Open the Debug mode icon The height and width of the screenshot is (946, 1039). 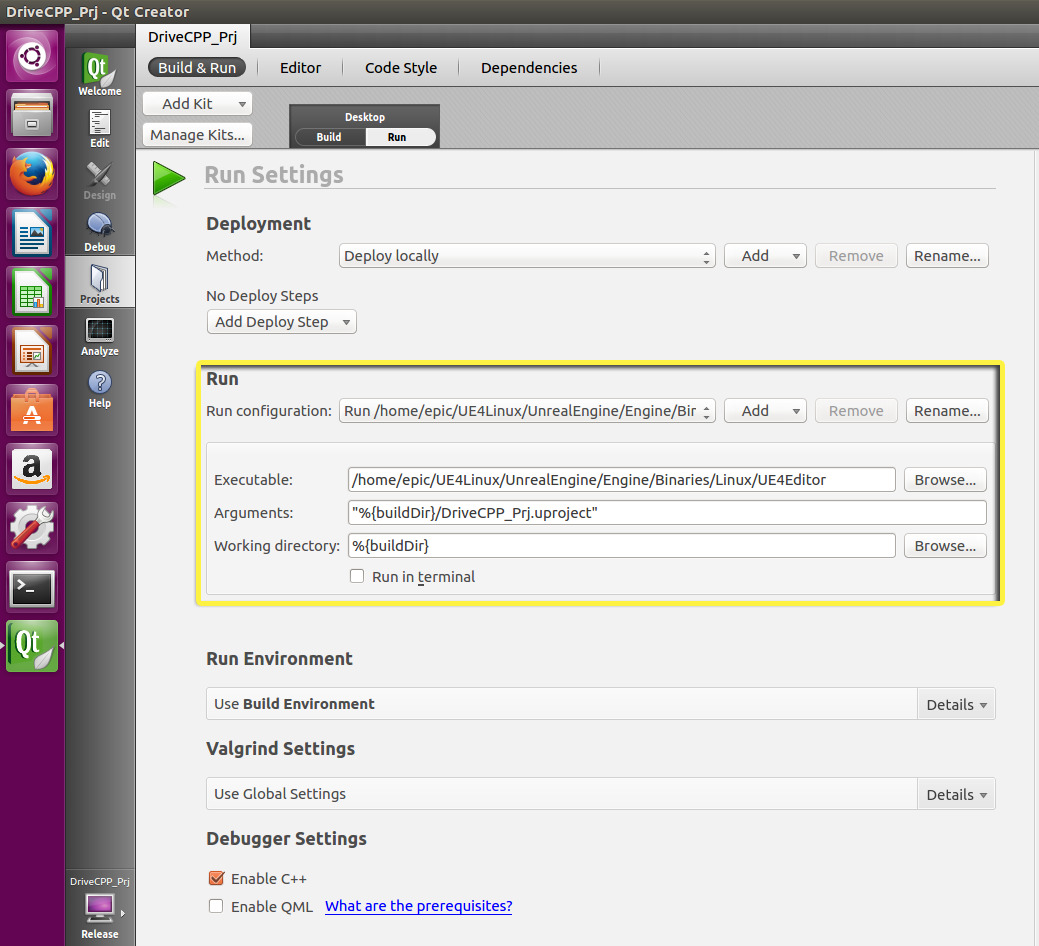tap(99, 231)
